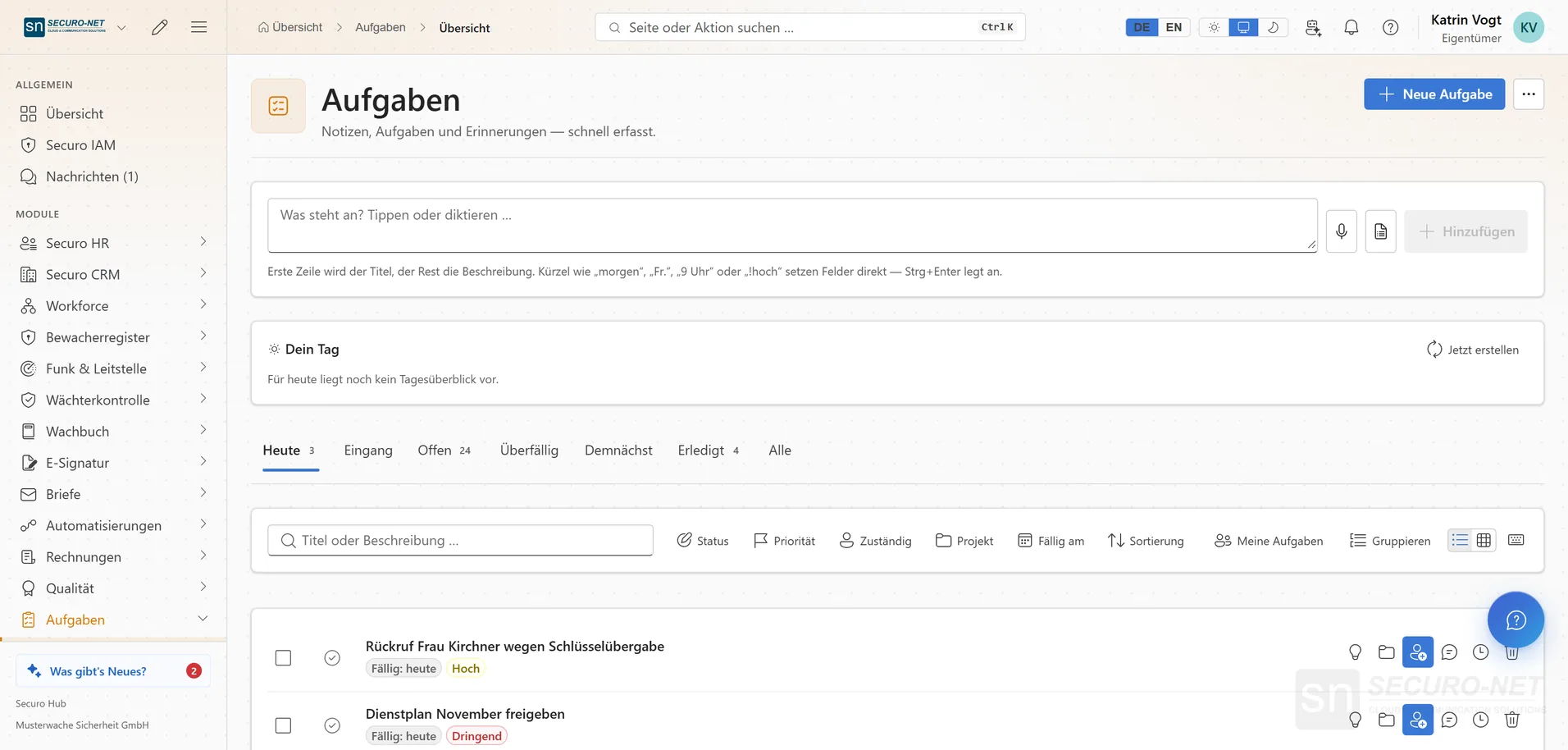Switch the language to EN
The width and height of the screenshot is (1568, 750).
tap(1174, 27)
